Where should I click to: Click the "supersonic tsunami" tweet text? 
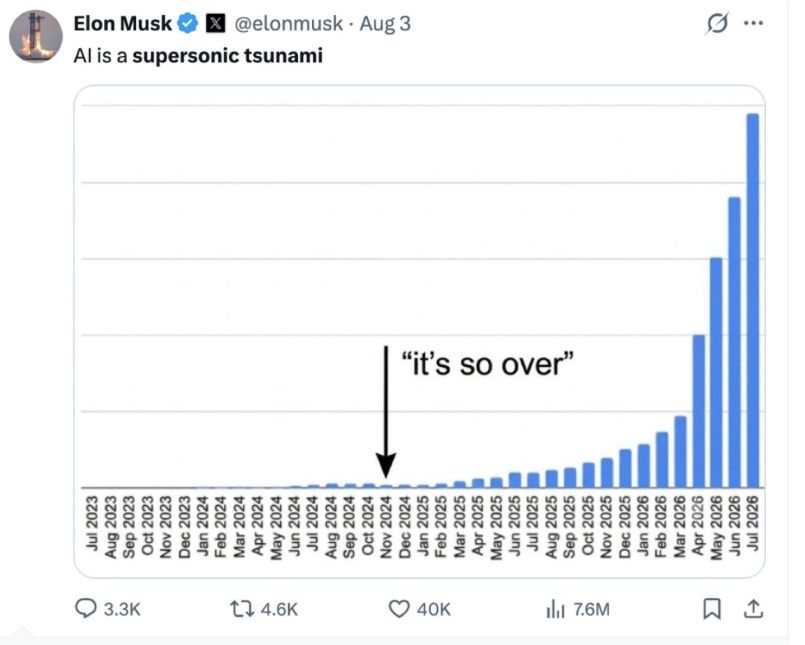coord(227,55)
